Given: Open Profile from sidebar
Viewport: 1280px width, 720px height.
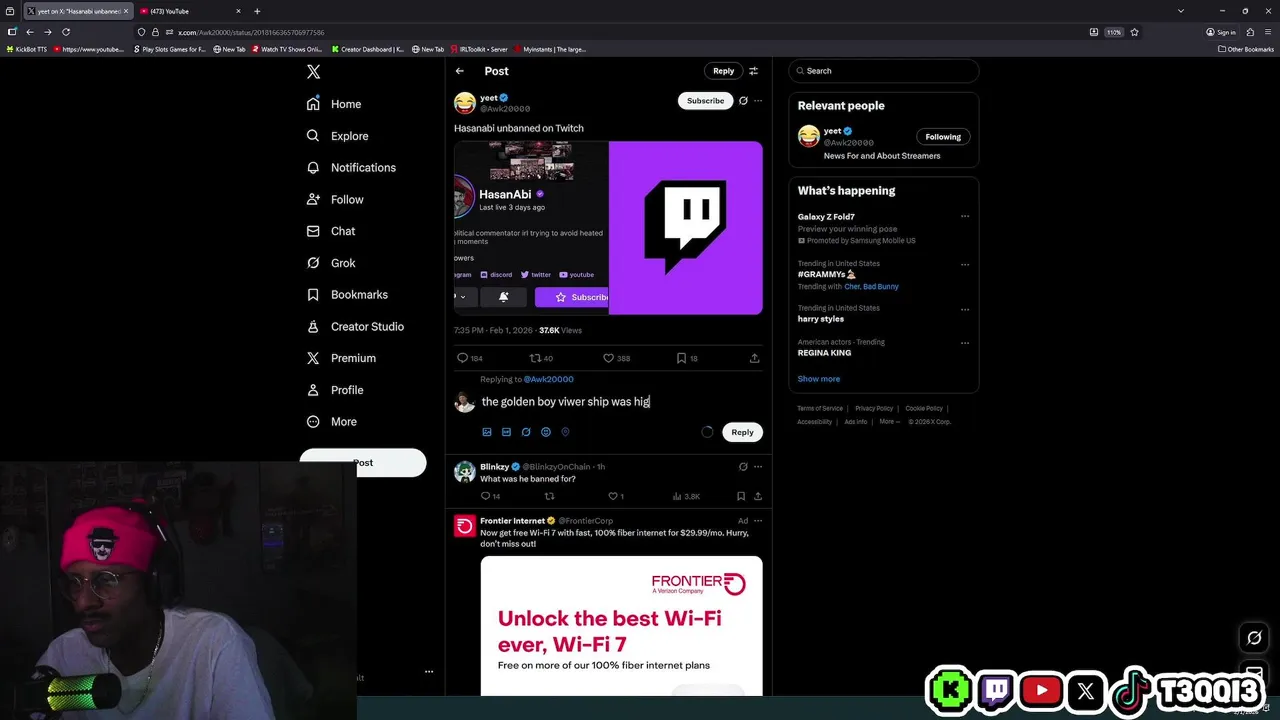Looking at the screenshot, I should pyautogui.click(x=334, y=390).
